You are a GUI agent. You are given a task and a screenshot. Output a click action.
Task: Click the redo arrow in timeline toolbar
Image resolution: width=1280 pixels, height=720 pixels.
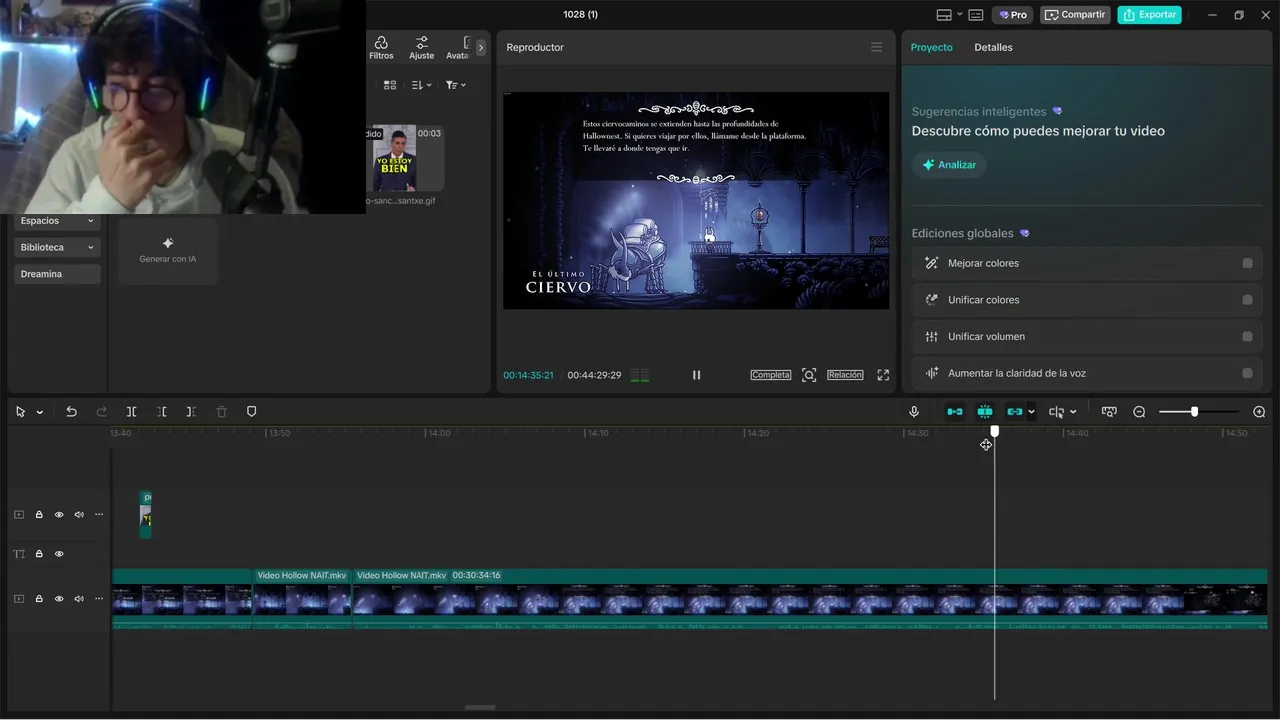click(101, 412)
